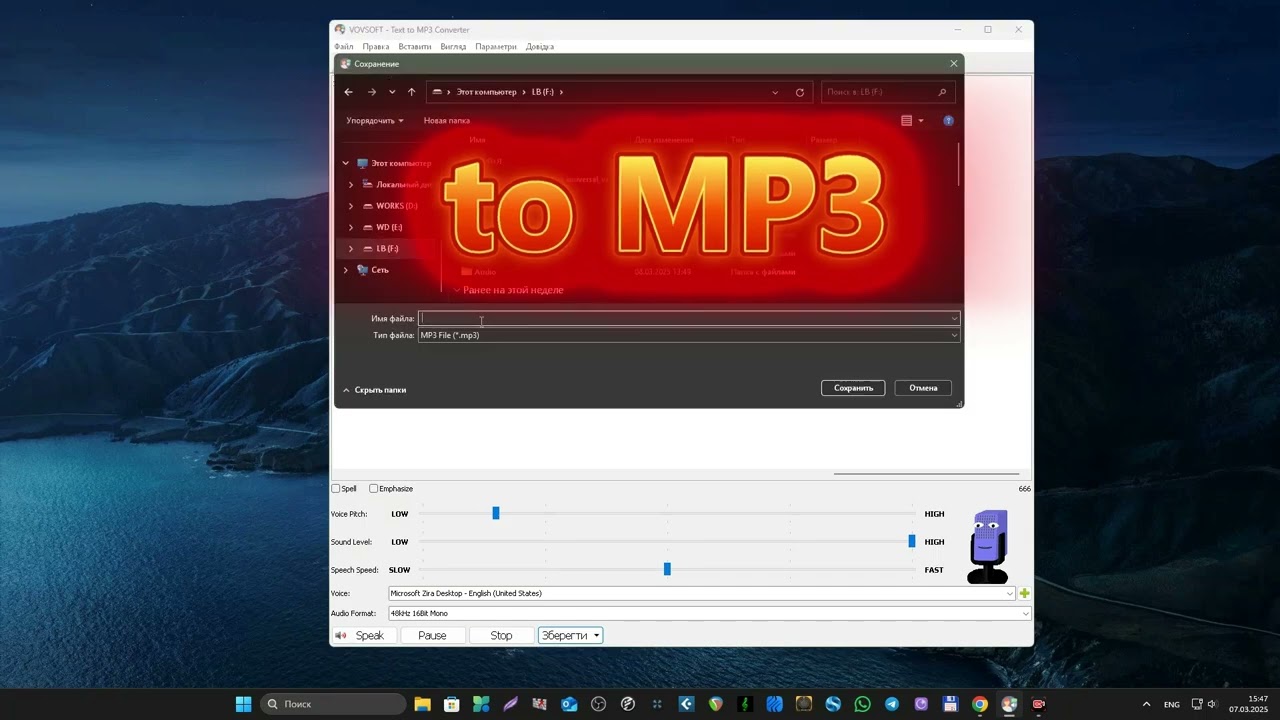Open the Voice selection dropdown
Viewport: 1280px width, 720px height.
tap(701, 593)
